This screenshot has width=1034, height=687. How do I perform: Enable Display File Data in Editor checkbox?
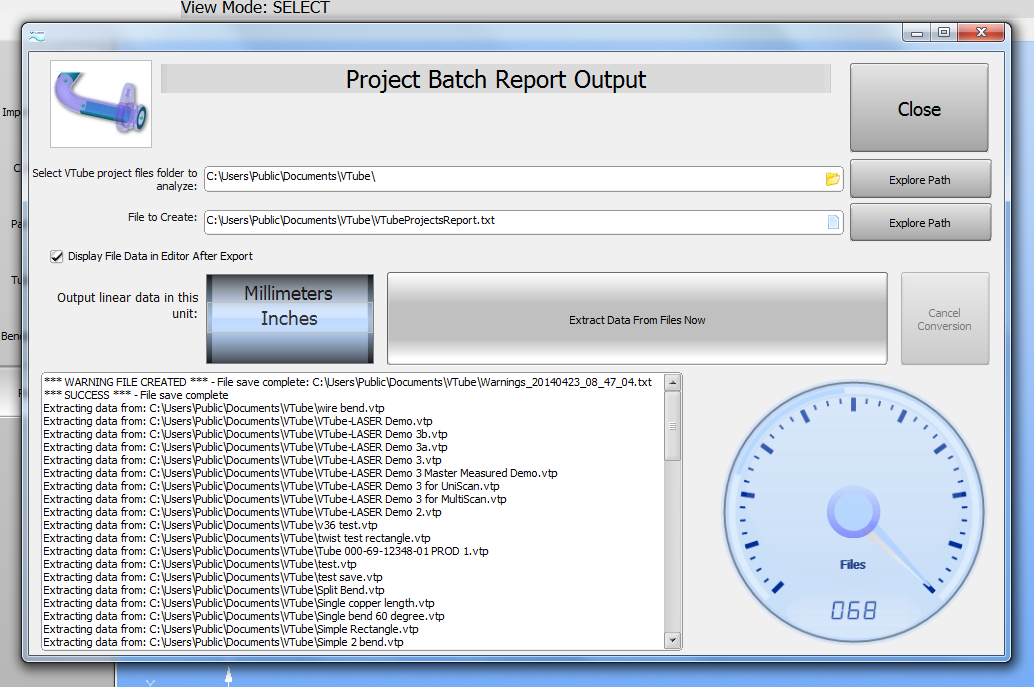[x=57, y=256]
